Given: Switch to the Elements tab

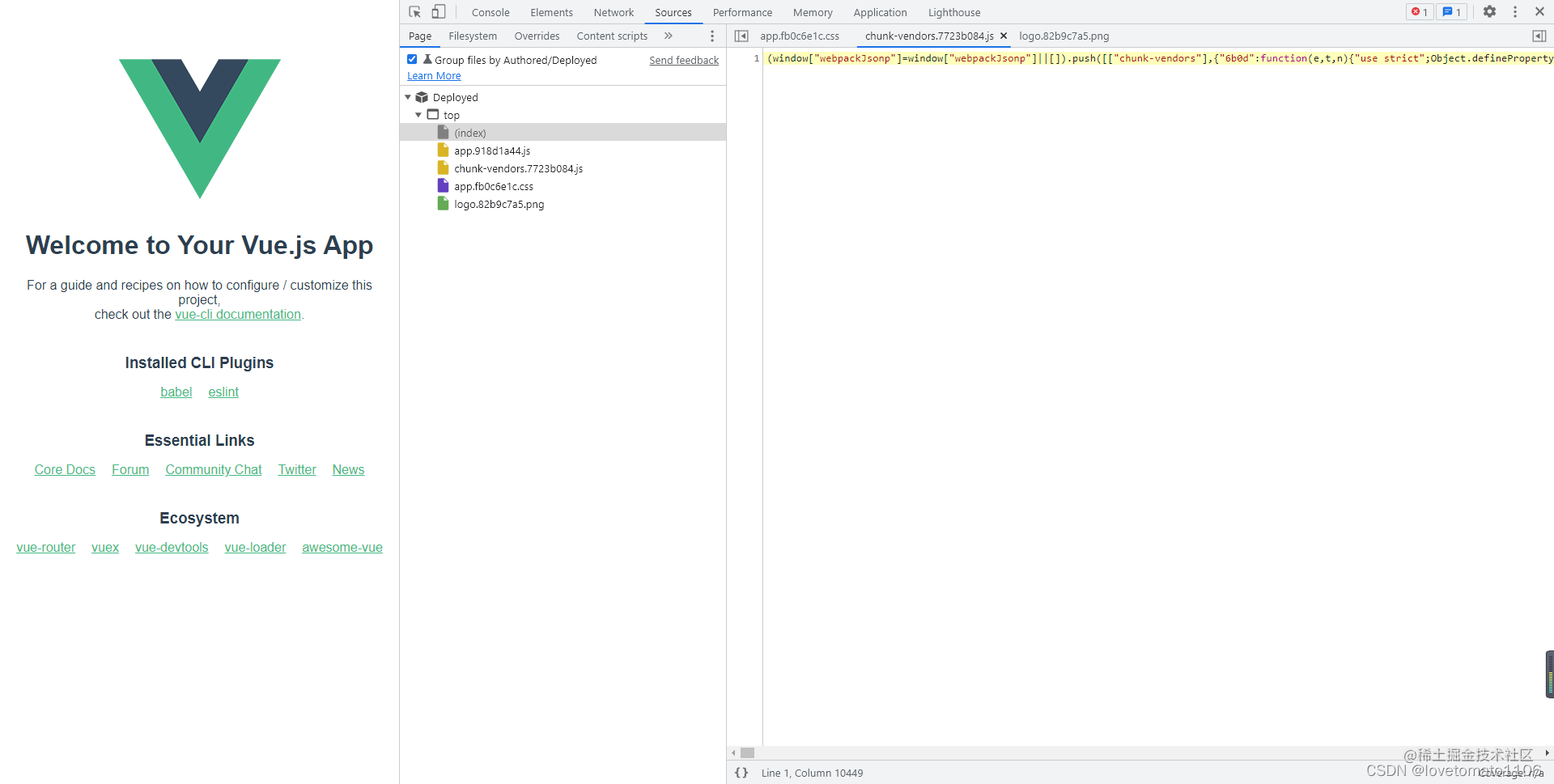Looking at the screenshot, I should click(551, 12).
